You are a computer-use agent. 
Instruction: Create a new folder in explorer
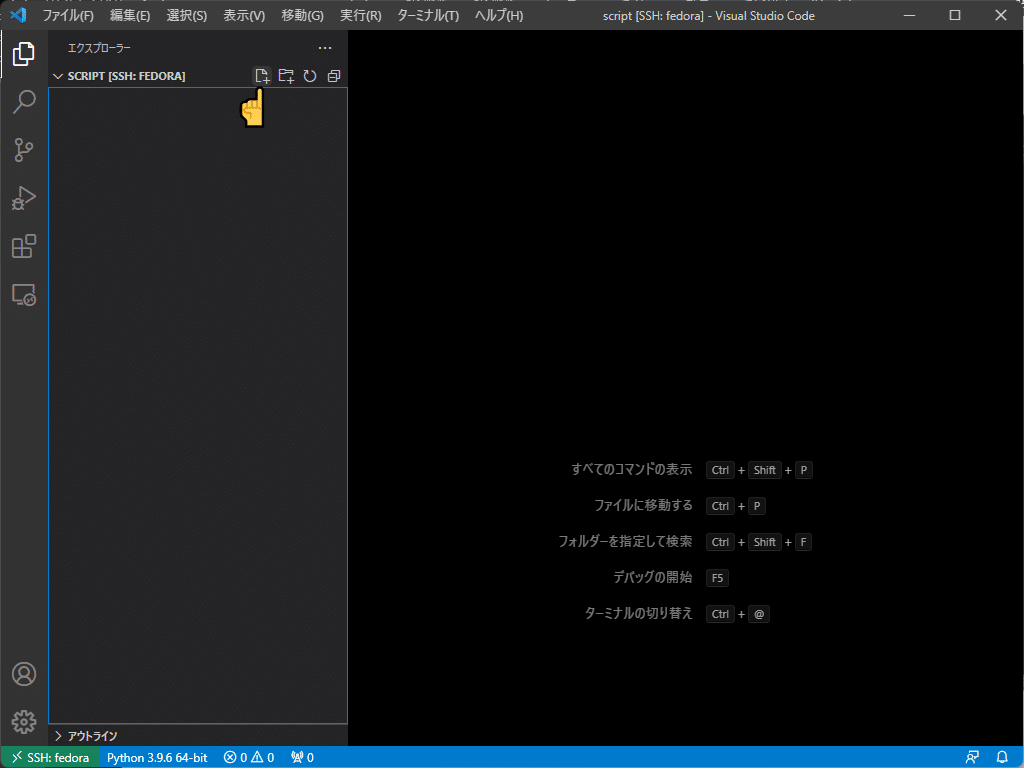click(286, 76)
